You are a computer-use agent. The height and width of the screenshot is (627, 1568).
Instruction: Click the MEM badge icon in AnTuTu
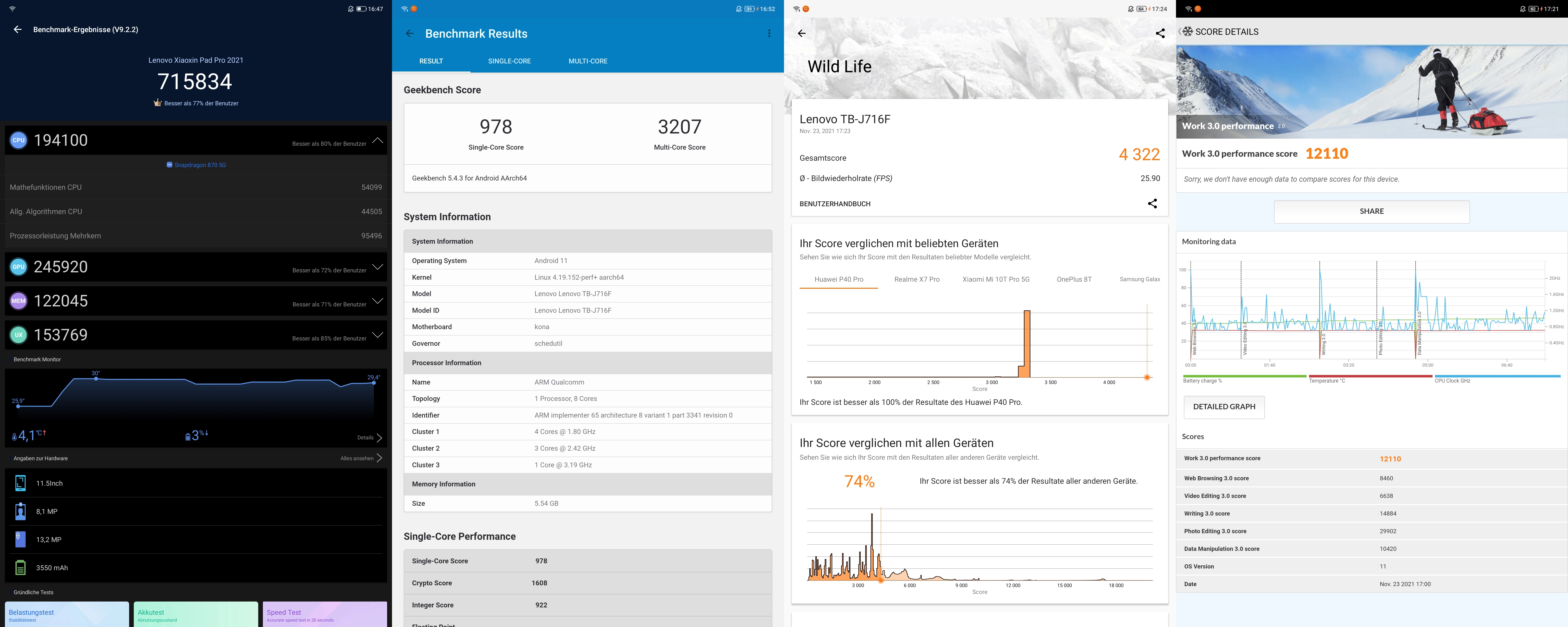(x=19, y=301)
